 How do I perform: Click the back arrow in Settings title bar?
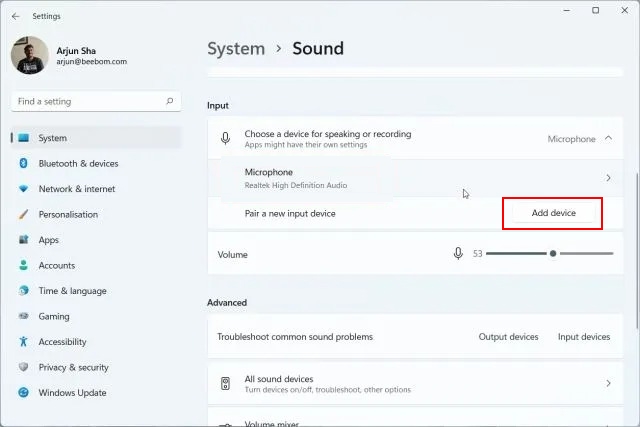[x=15, y=16]
